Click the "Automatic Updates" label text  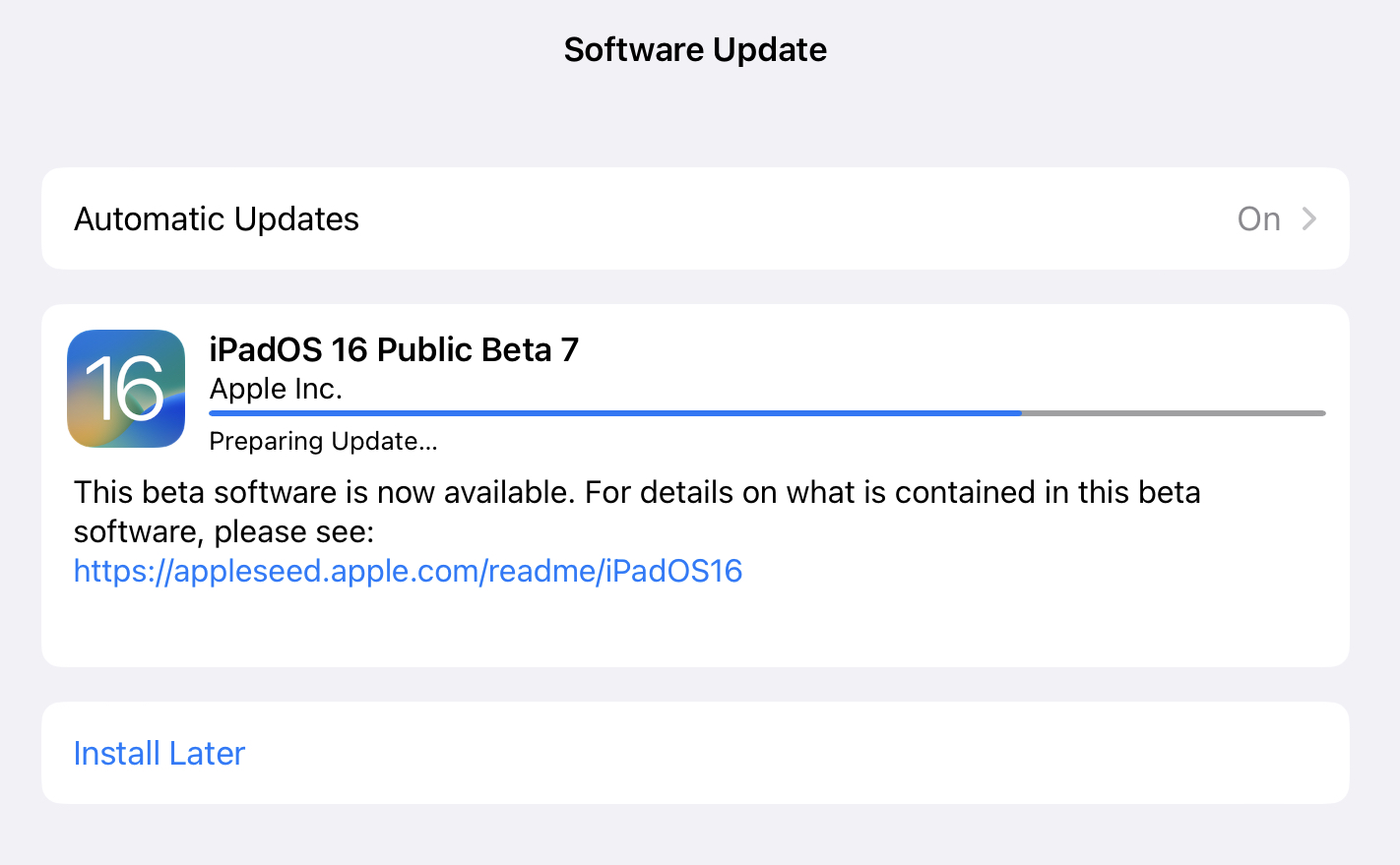217,218
